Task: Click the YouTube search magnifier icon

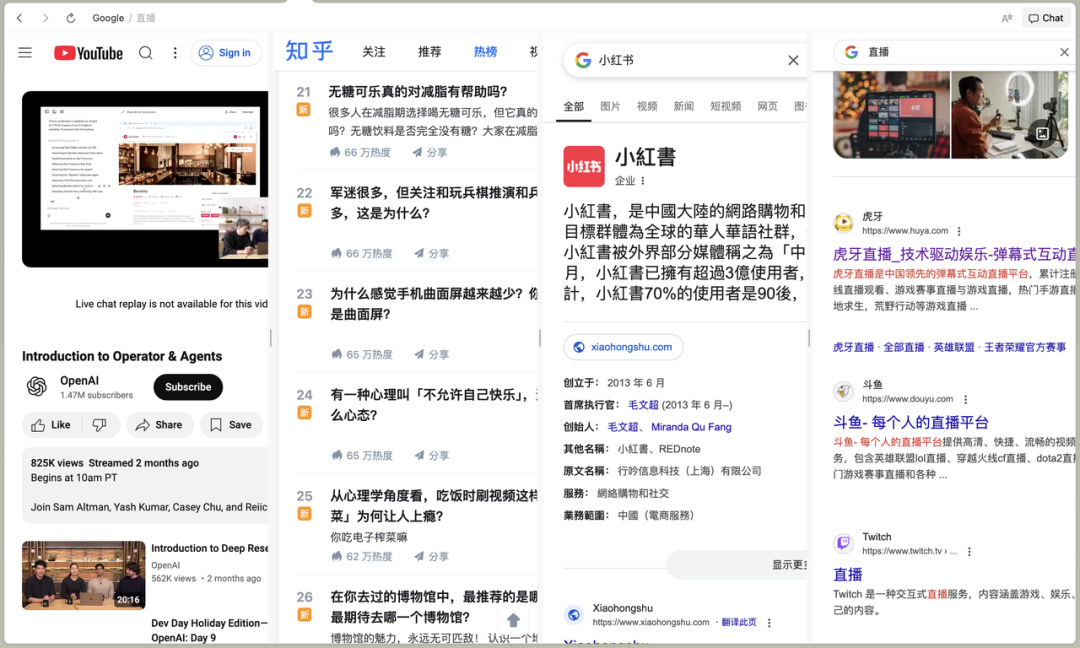Action: (x=147, y=53)
